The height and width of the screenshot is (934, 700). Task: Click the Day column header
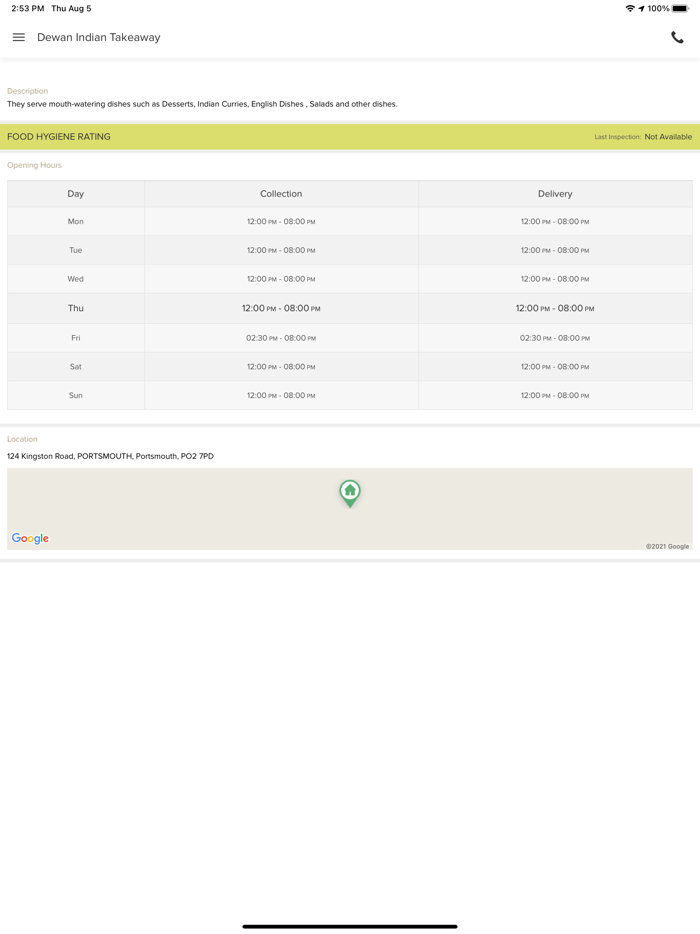[x=76, y=194]
